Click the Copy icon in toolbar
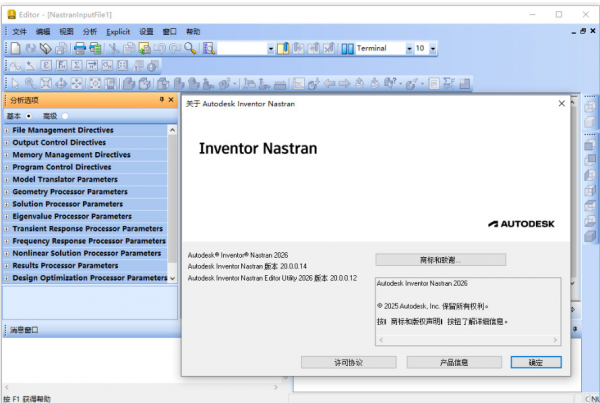600x403 pixels. tap(129, 48)
